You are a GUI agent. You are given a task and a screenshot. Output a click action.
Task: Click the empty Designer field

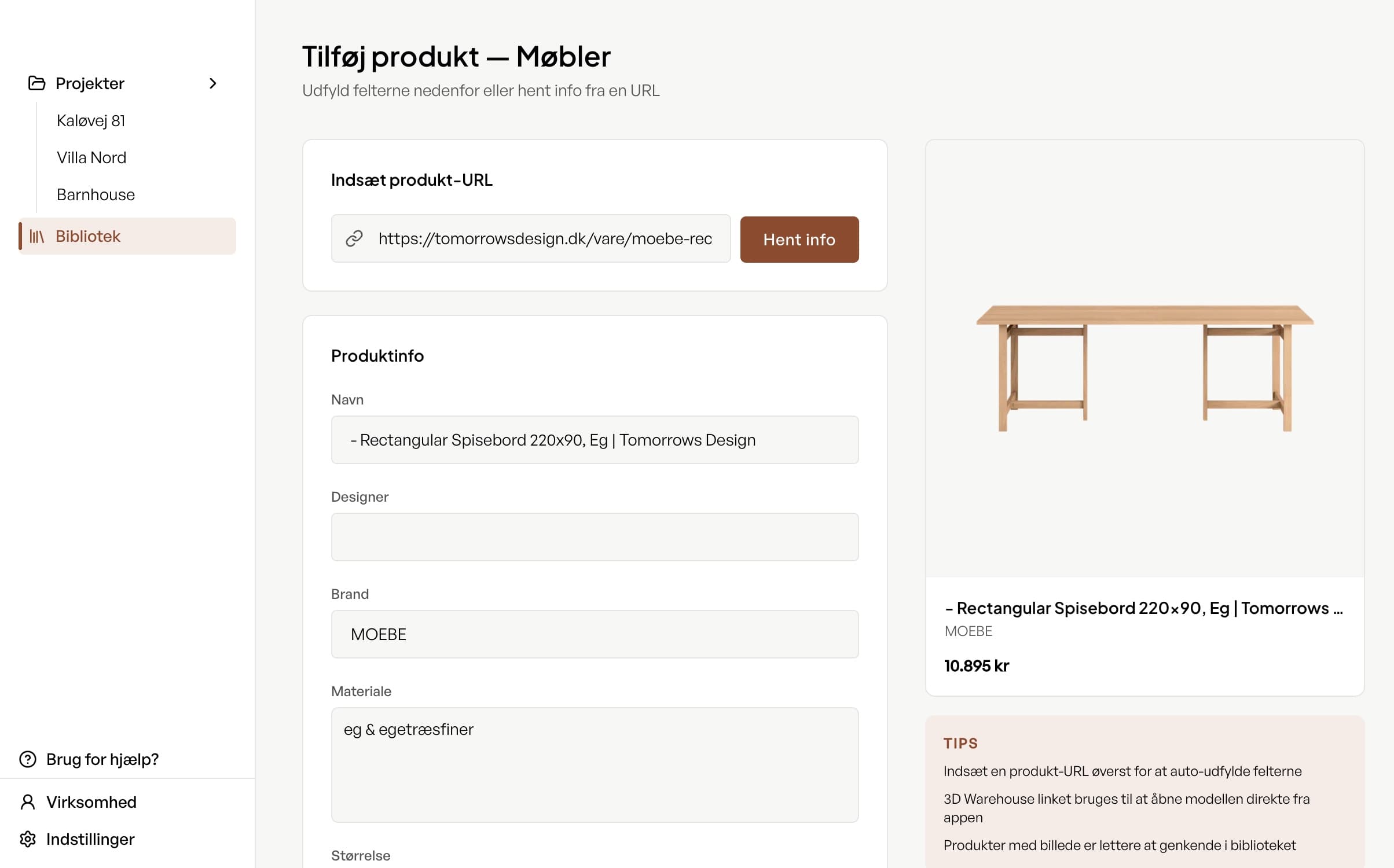click(x=594, y=537)
